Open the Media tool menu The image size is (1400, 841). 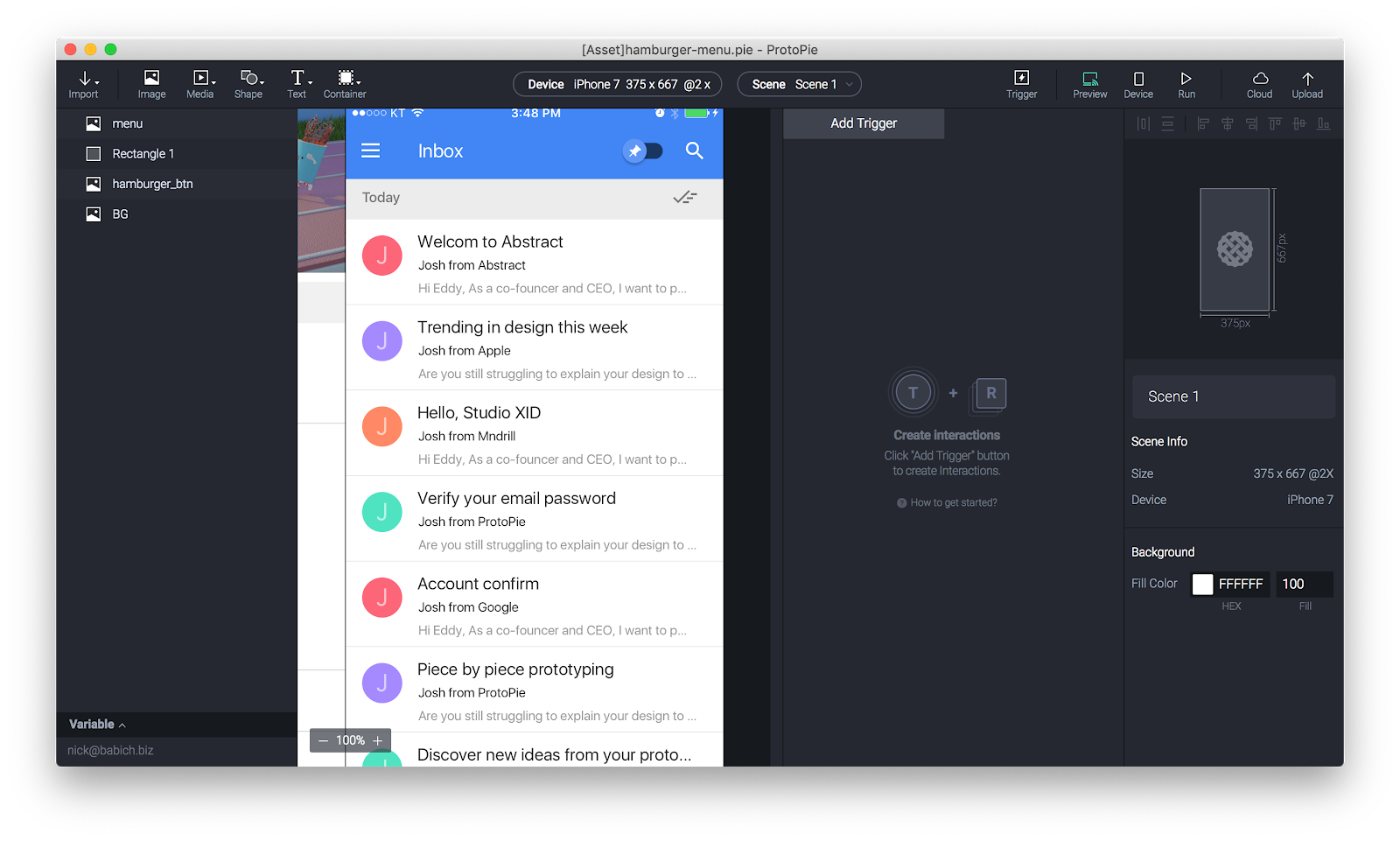[200, 84]
